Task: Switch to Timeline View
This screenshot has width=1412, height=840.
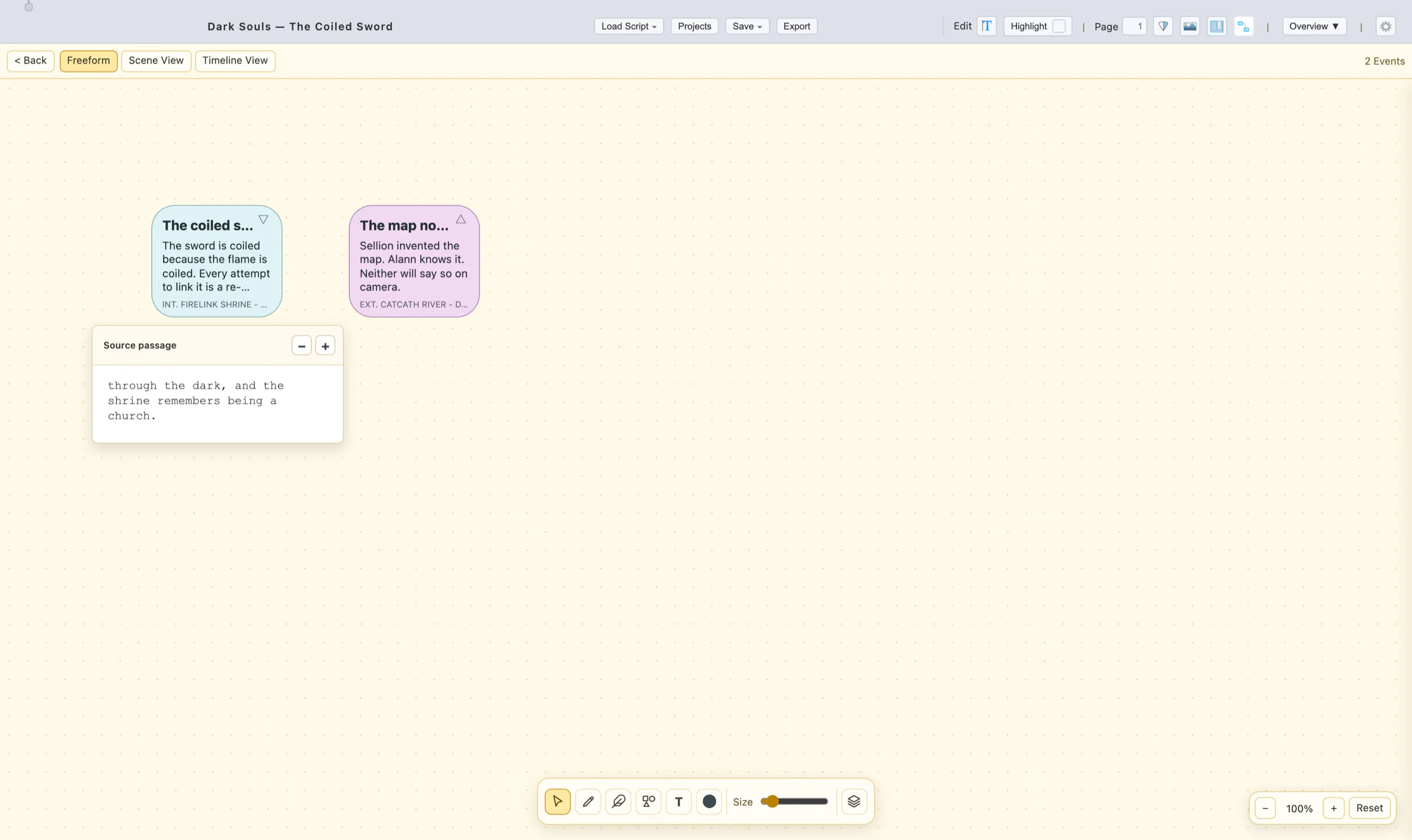Action: click(x=235, y=61)
